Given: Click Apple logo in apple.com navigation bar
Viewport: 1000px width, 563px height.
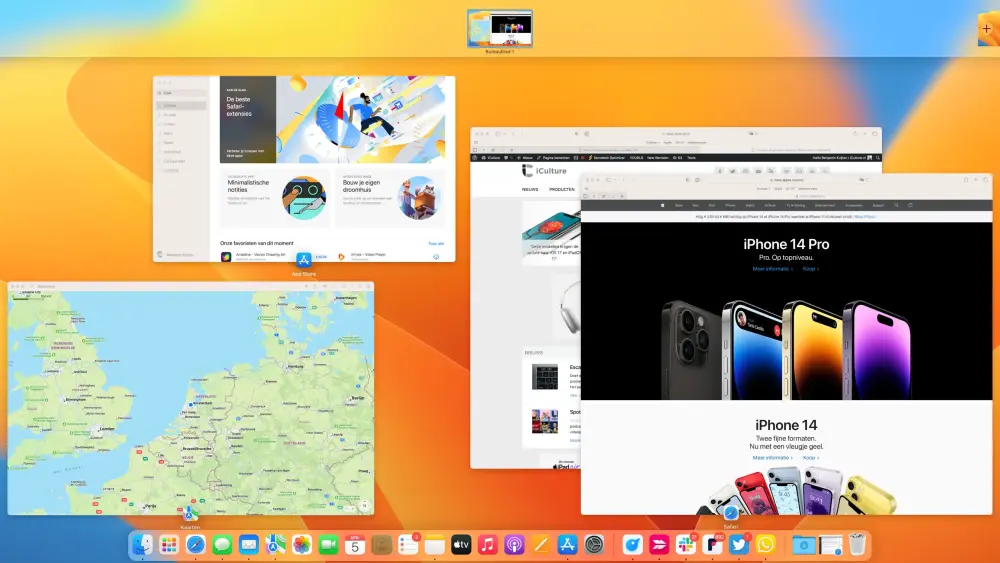Looking at the screenshot, I should coord(663,205).
